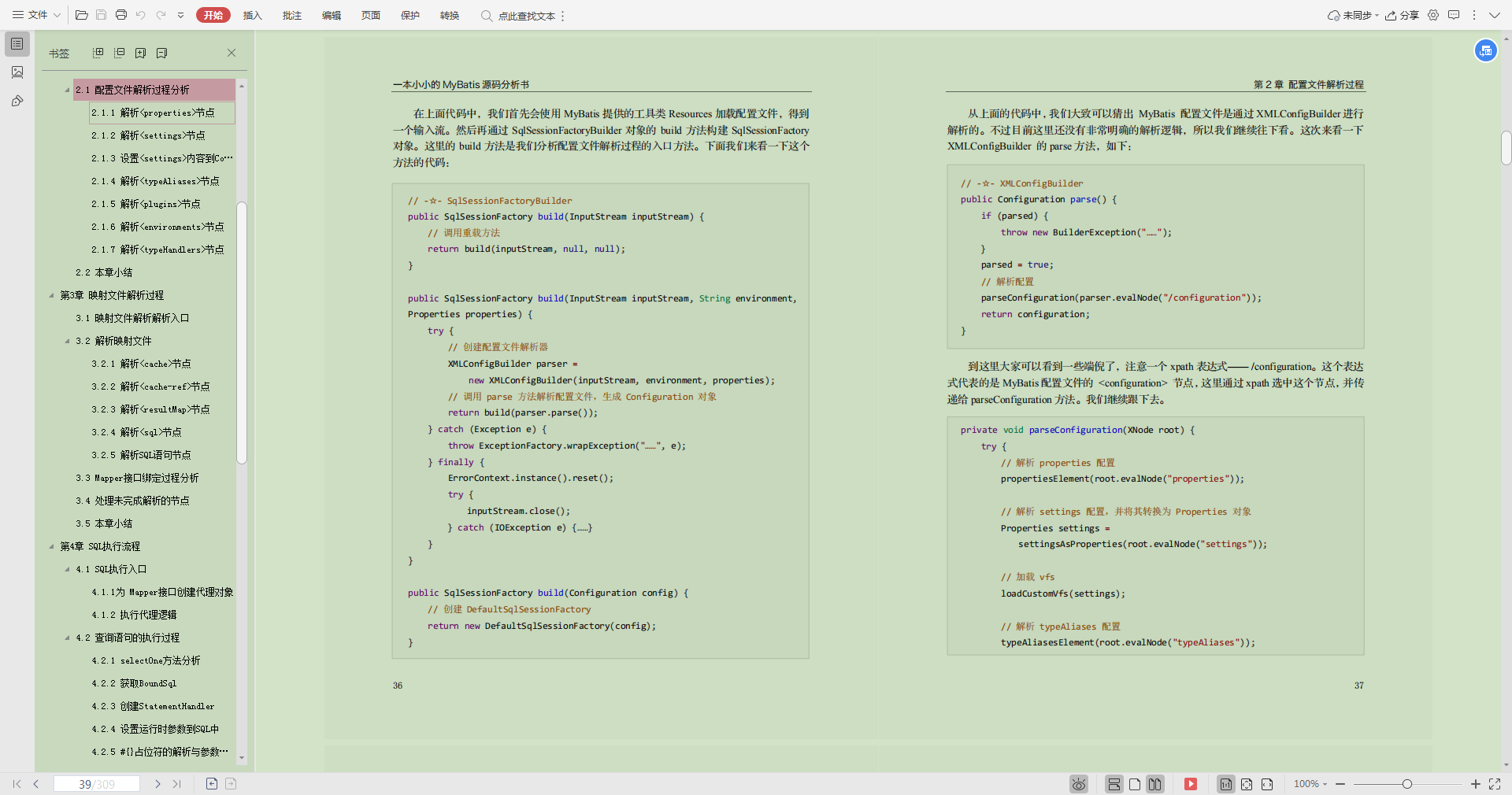The image size is (1512, 795).
Task: Click the page number field 39/309
Action: pyautogui.click(x=97, y=784)
